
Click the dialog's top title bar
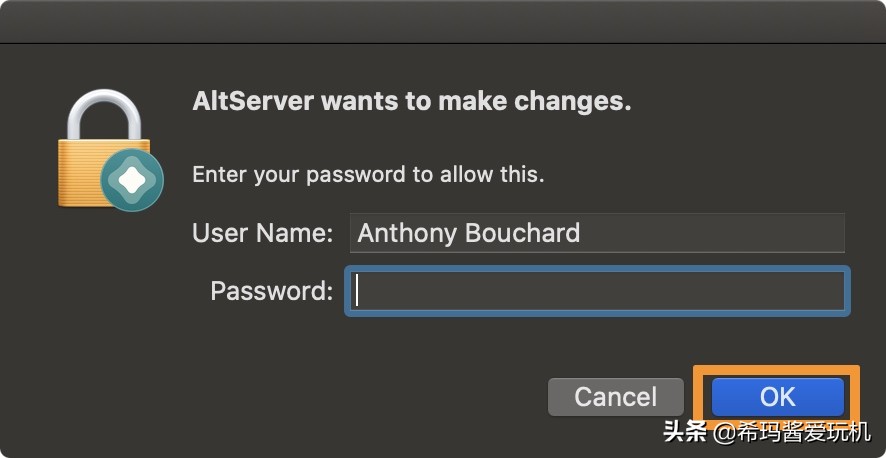(x=443, y=20)
